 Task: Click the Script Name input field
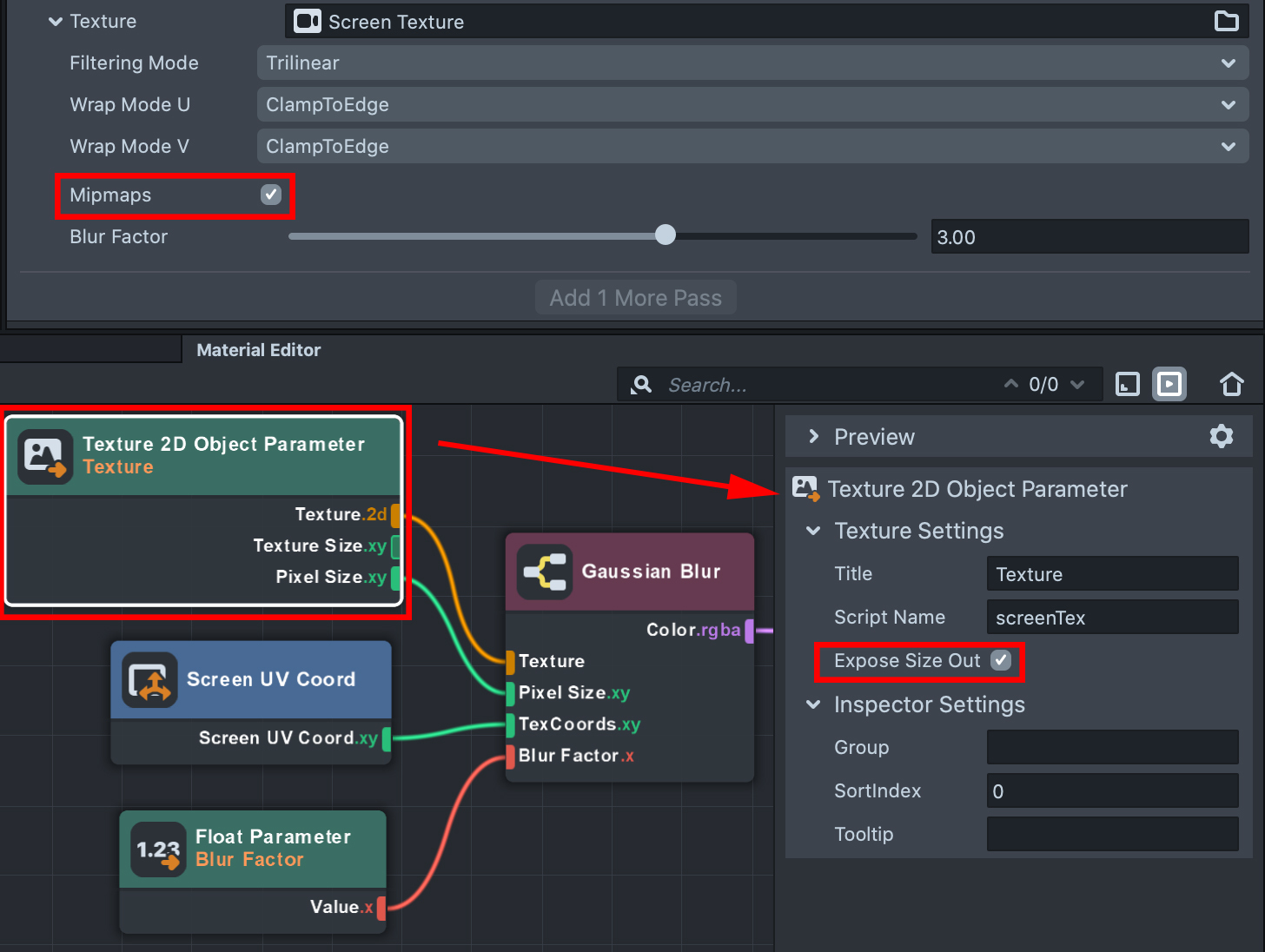pyautogui.click(x=1111, y=618)
